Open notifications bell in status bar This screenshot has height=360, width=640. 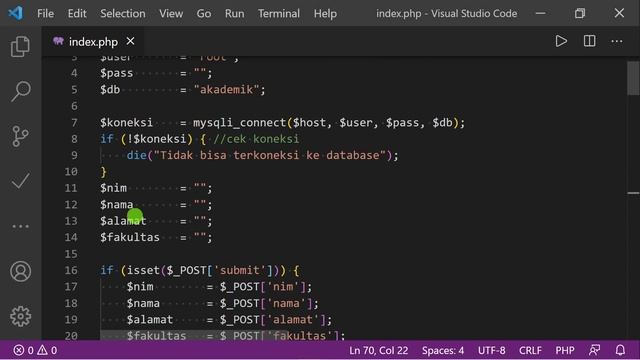pyautogui.click(x=620, y=350)
